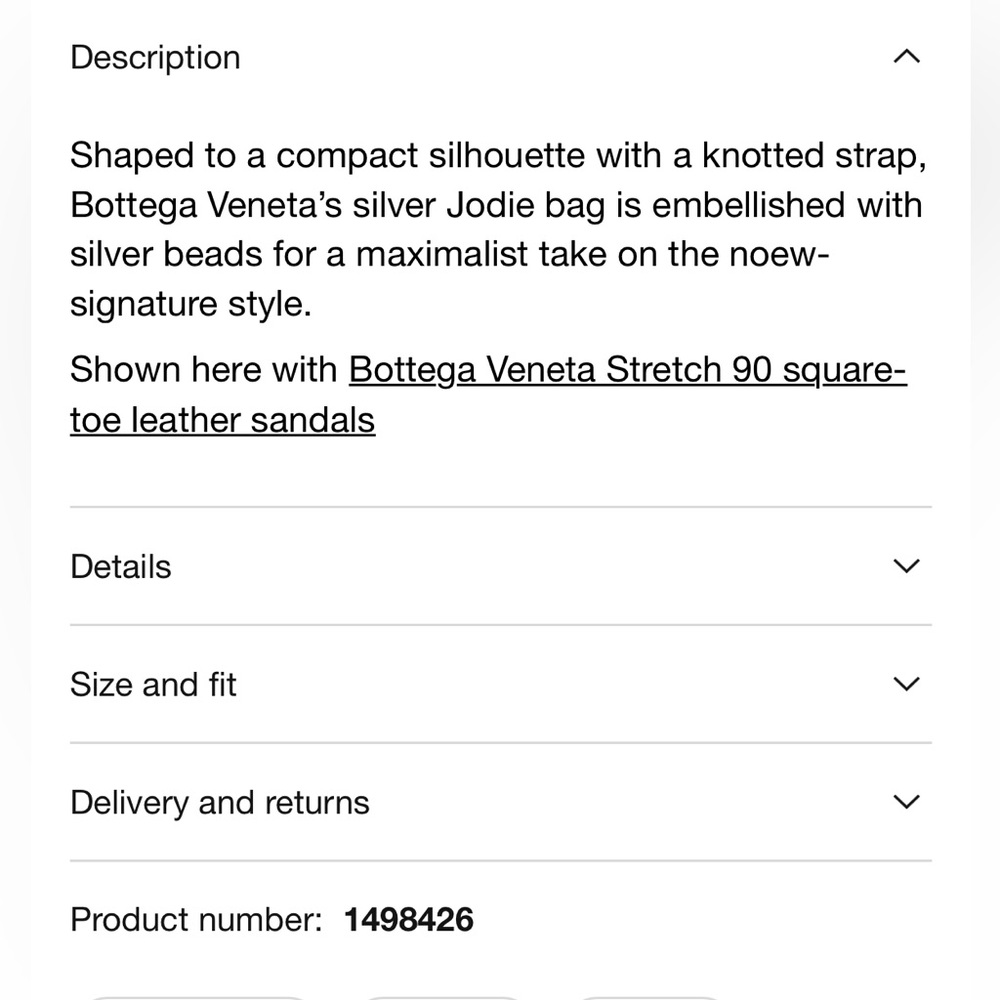
Task: Expand Delivery and returns label
Action: tap(220, 803)
